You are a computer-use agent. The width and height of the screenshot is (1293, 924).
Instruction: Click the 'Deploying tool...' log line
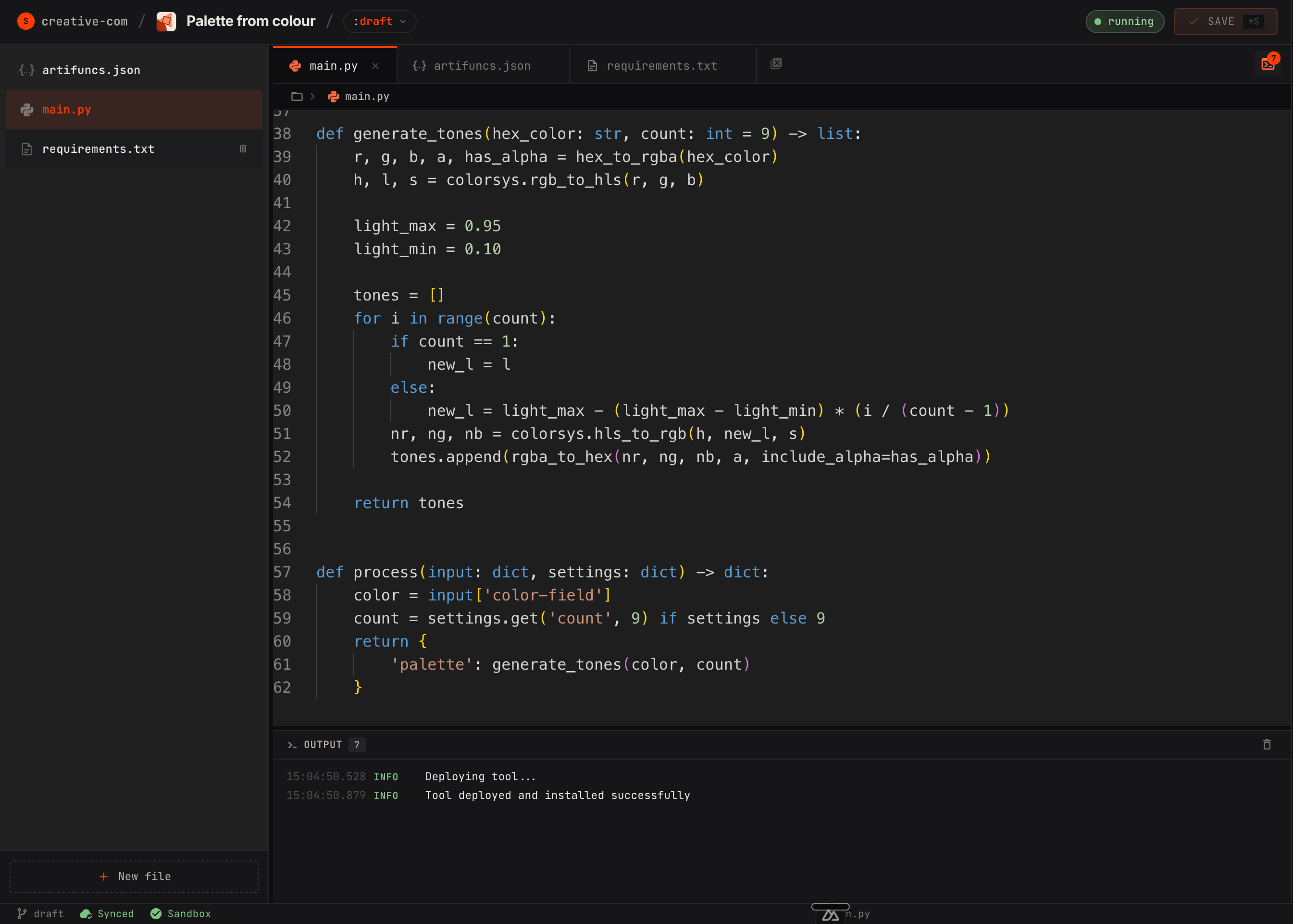click(x=481, y=776)
